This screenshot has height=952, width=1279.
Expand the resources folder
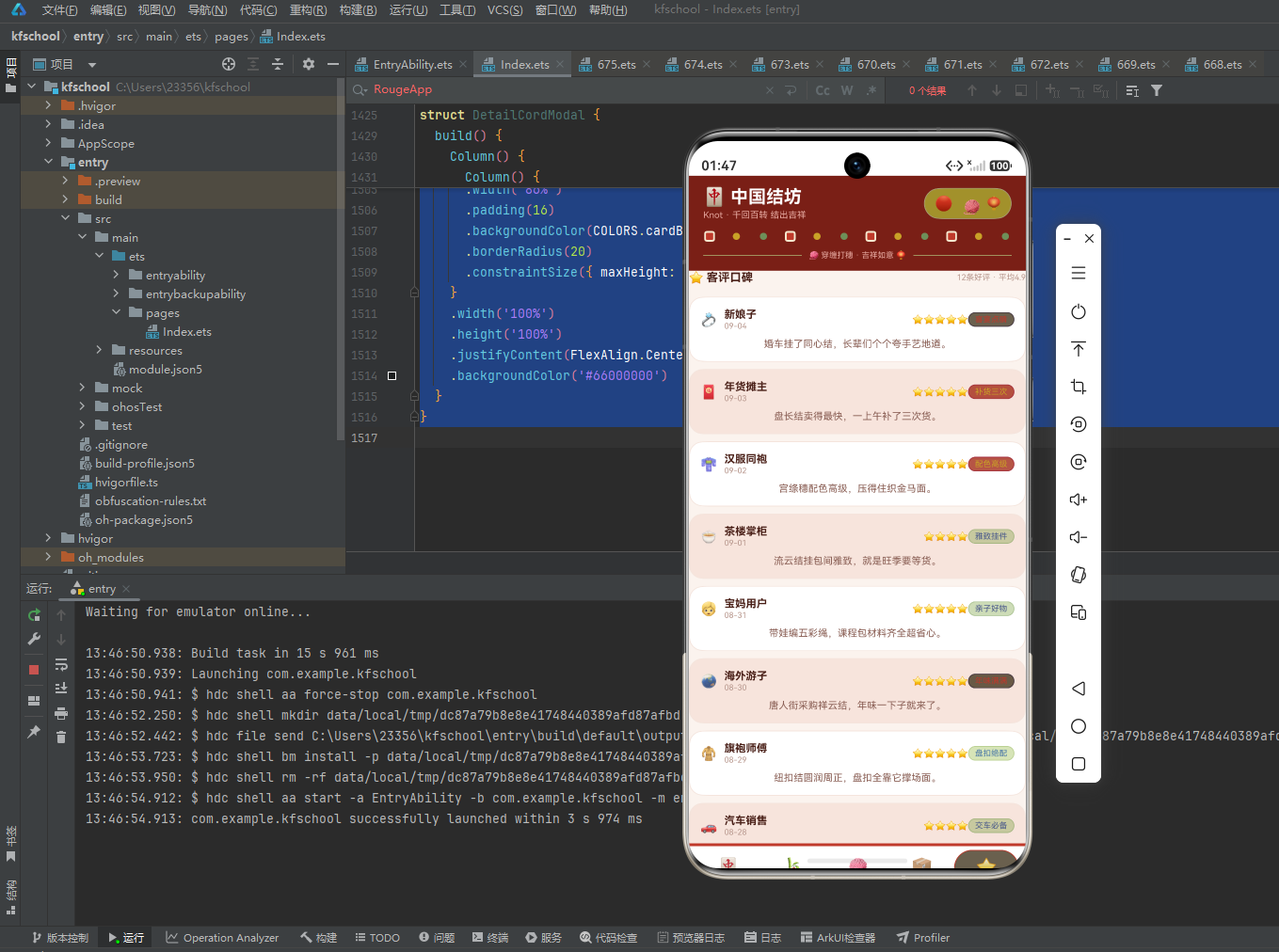(99, 350)
